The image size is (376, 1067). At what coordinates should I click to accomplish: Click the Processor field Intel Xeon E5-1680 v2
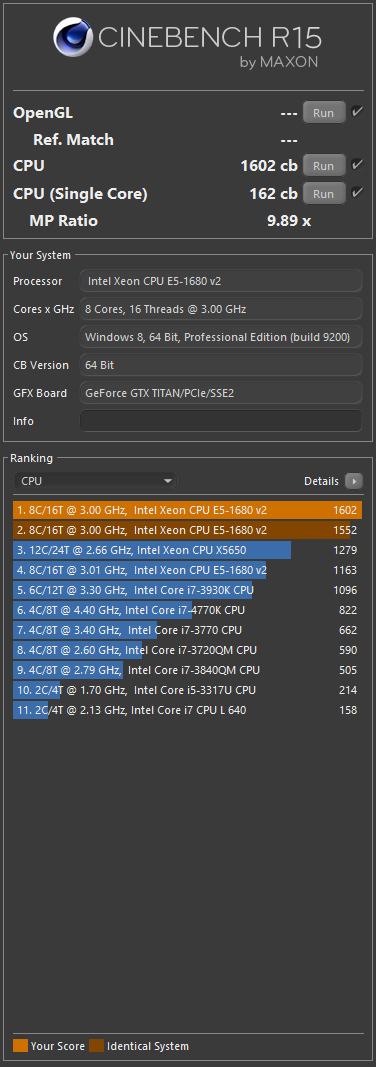[221, 281]
